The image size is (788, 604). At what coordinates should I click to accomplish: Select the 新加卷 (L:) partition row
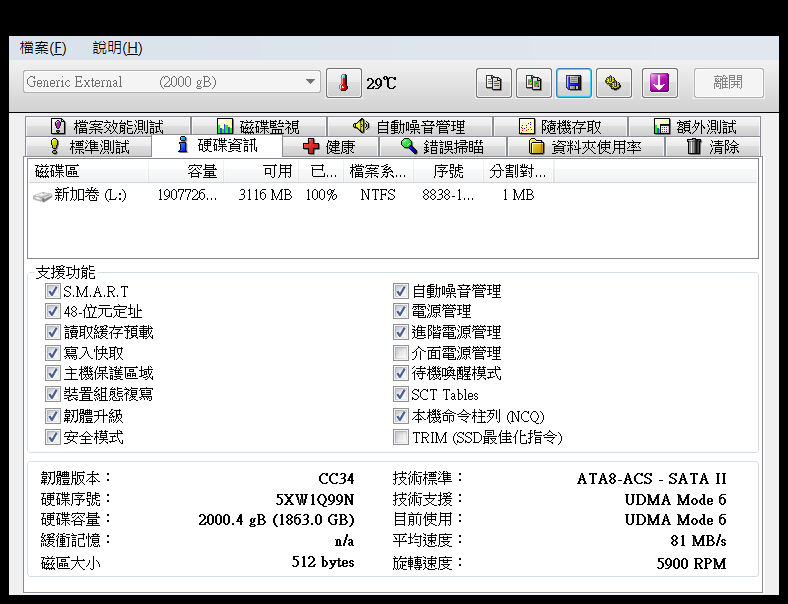tap(90, 195)
